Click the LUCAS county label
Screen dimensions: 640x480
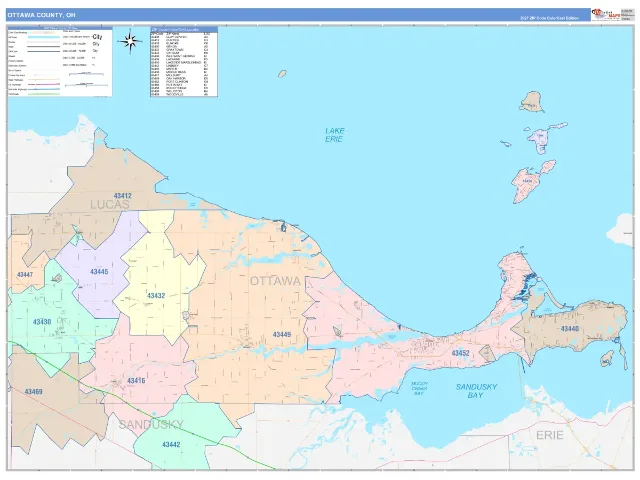[110, 205]
